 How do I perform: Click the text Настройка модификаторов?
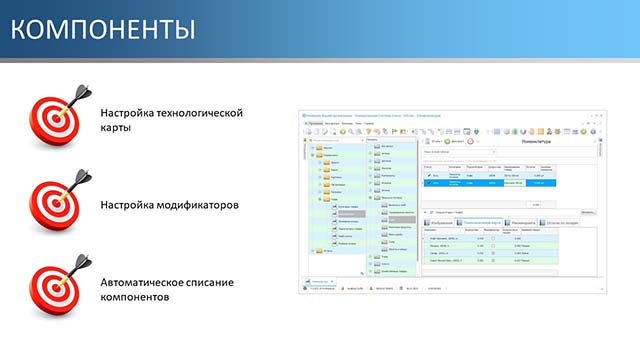click(x=169, y=205)
